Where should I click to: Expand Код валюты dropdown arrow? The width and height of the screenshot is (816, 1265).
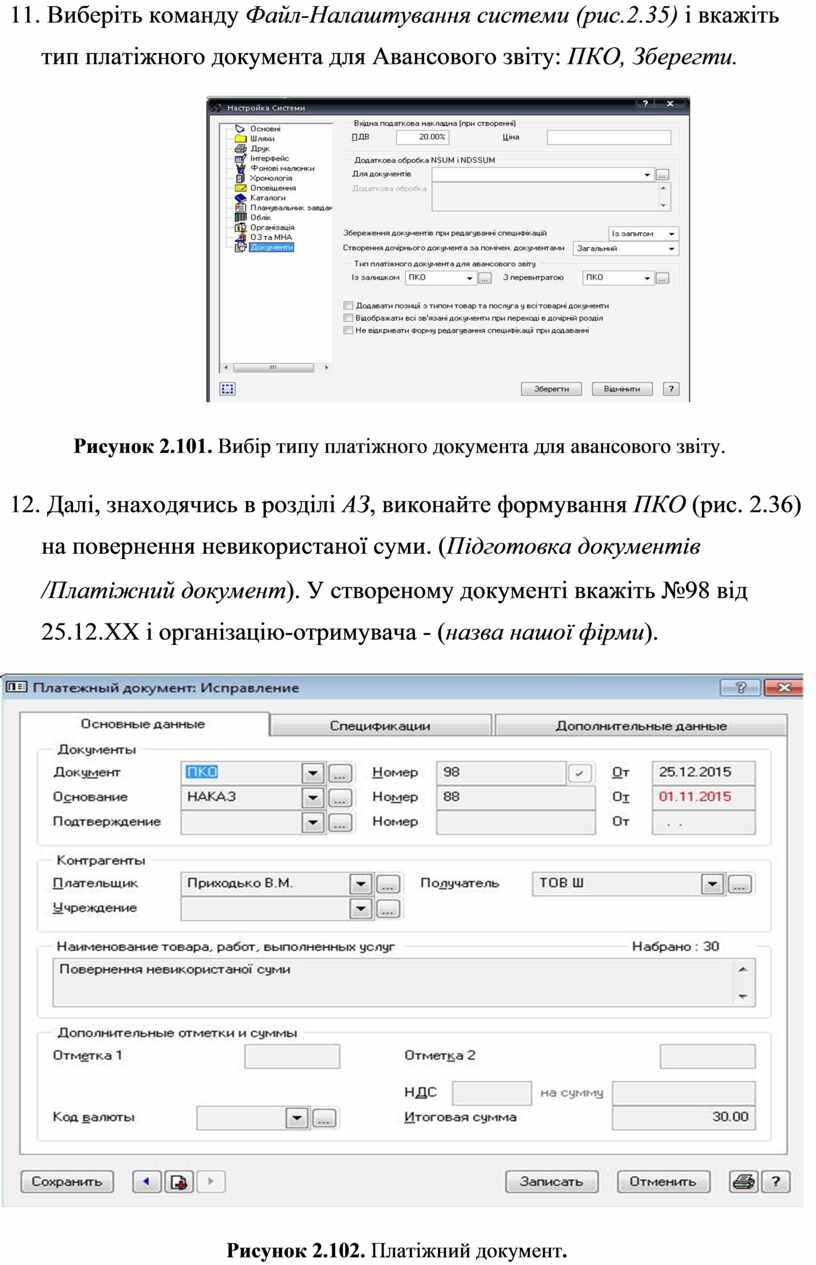[297, 1118]
